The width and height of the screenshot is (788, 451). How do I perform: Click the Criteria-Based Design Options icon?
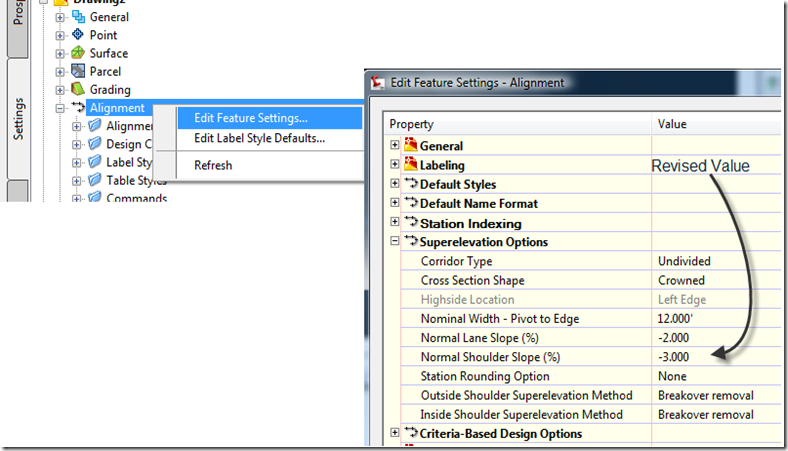pyautogui.click(x=411, y=432)
